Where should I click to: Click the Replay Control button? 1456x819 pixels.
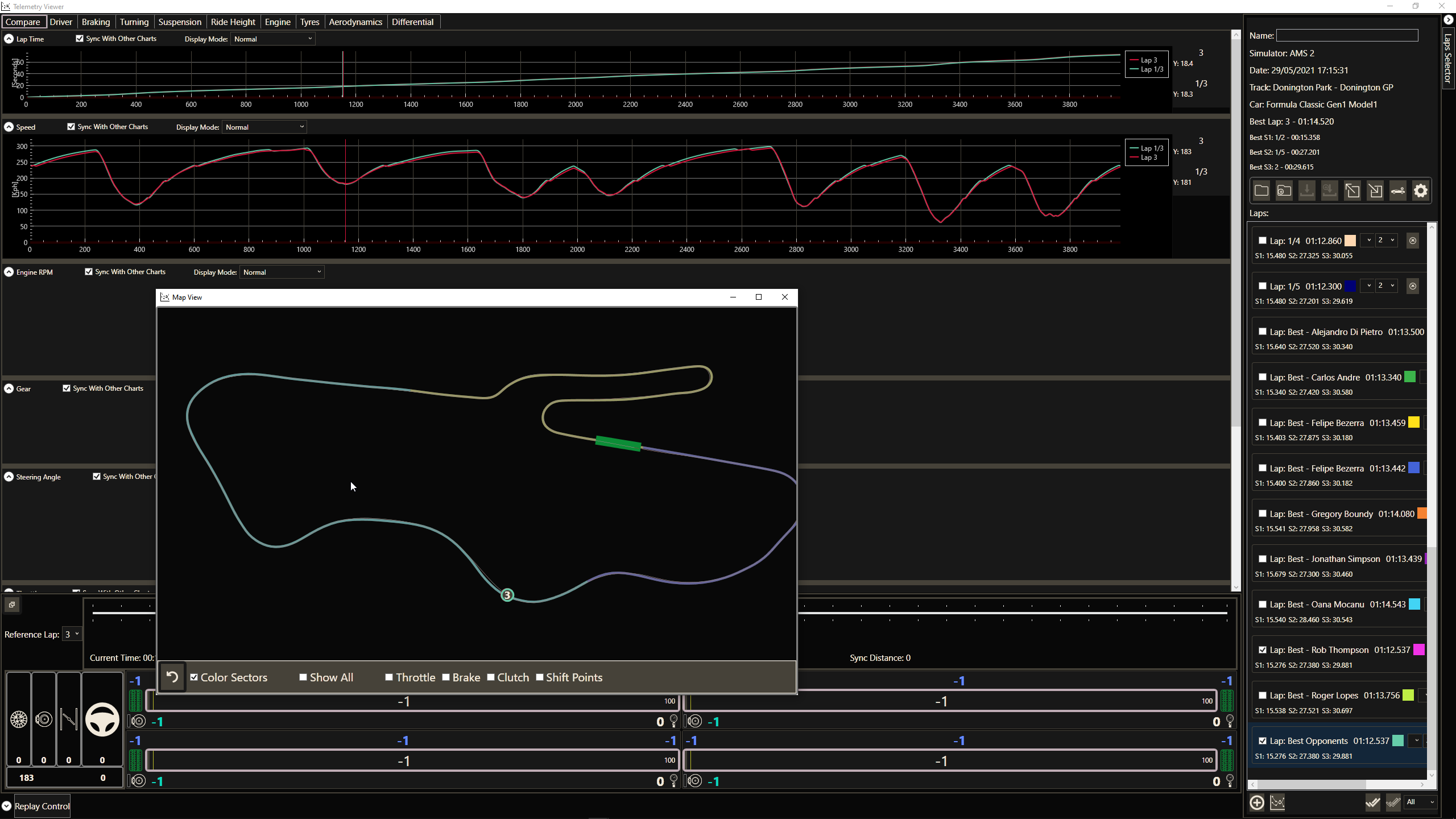point(42,806)
